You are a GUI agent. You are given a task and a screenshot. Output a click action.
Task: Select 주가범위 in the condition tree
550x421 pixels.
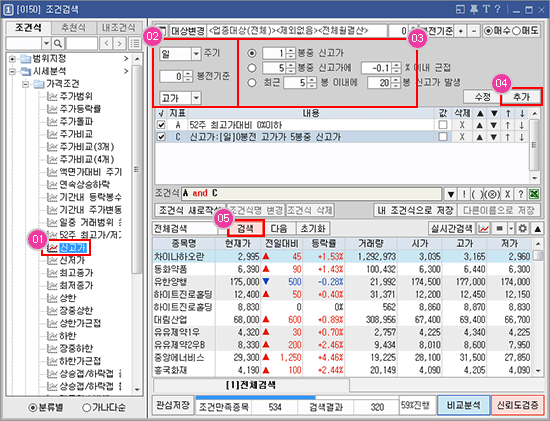click(76, 96)
